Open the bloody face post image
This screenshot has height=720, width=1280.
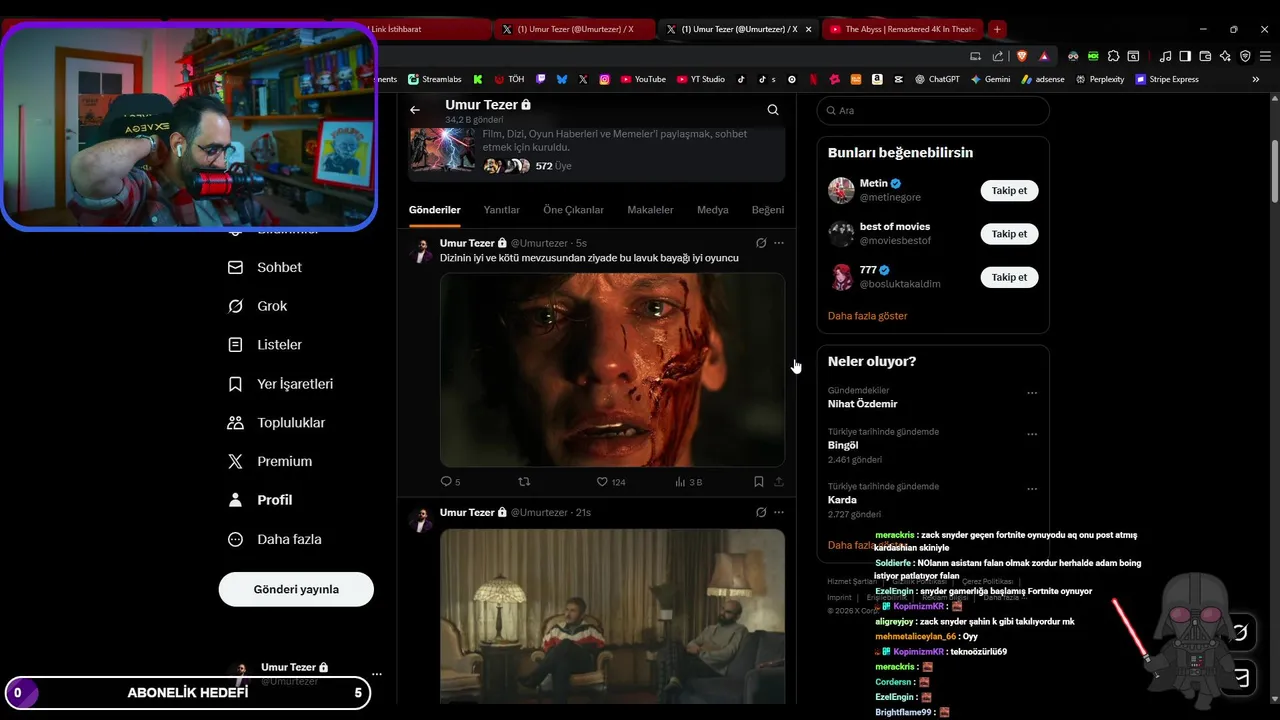point(612,370)
